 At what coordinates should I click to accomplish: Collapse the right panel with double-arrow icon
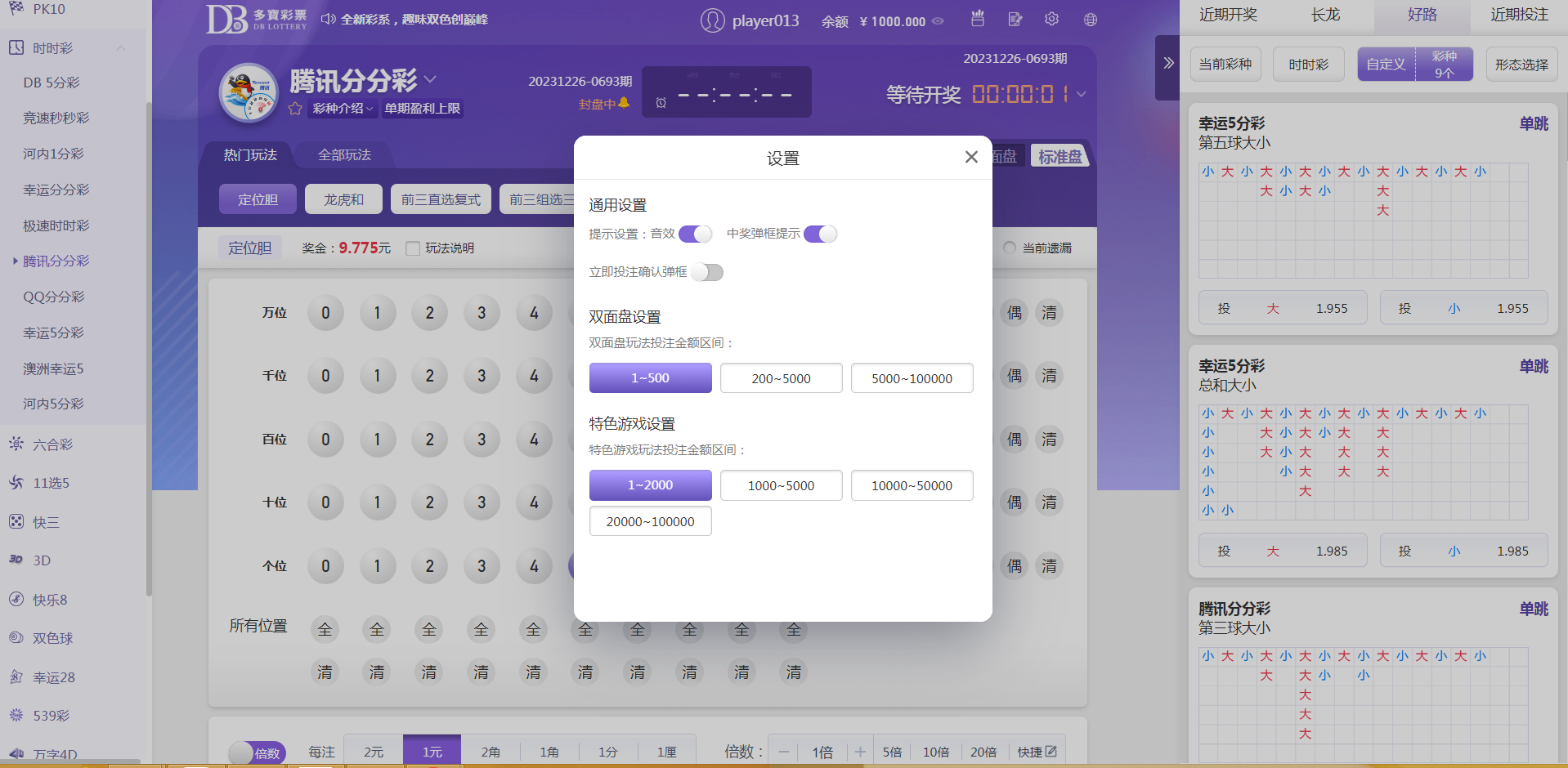1168,63
